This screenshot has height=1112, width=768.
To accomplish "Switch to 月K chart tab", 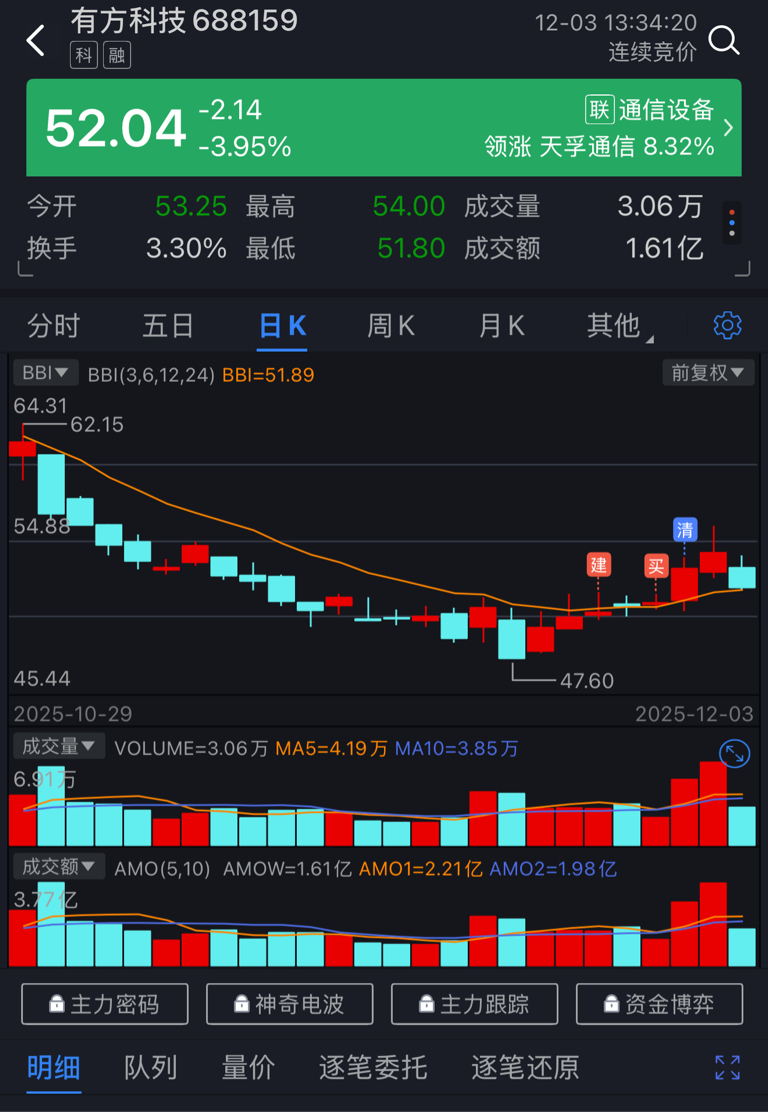I will [x=501, y=326].
